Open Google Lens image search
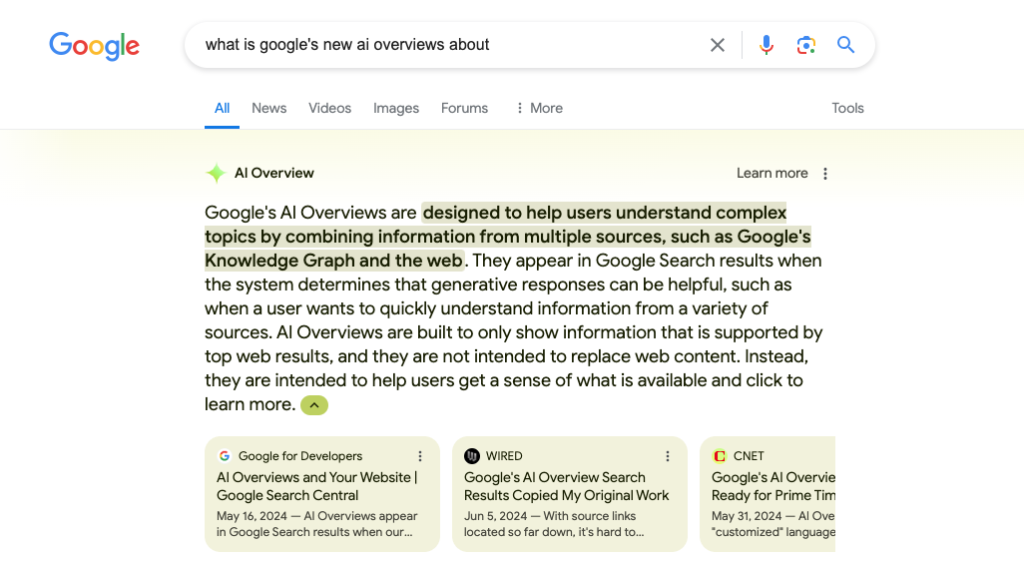1024x563 pixels. pyautogui.click(x=806, y=45)
